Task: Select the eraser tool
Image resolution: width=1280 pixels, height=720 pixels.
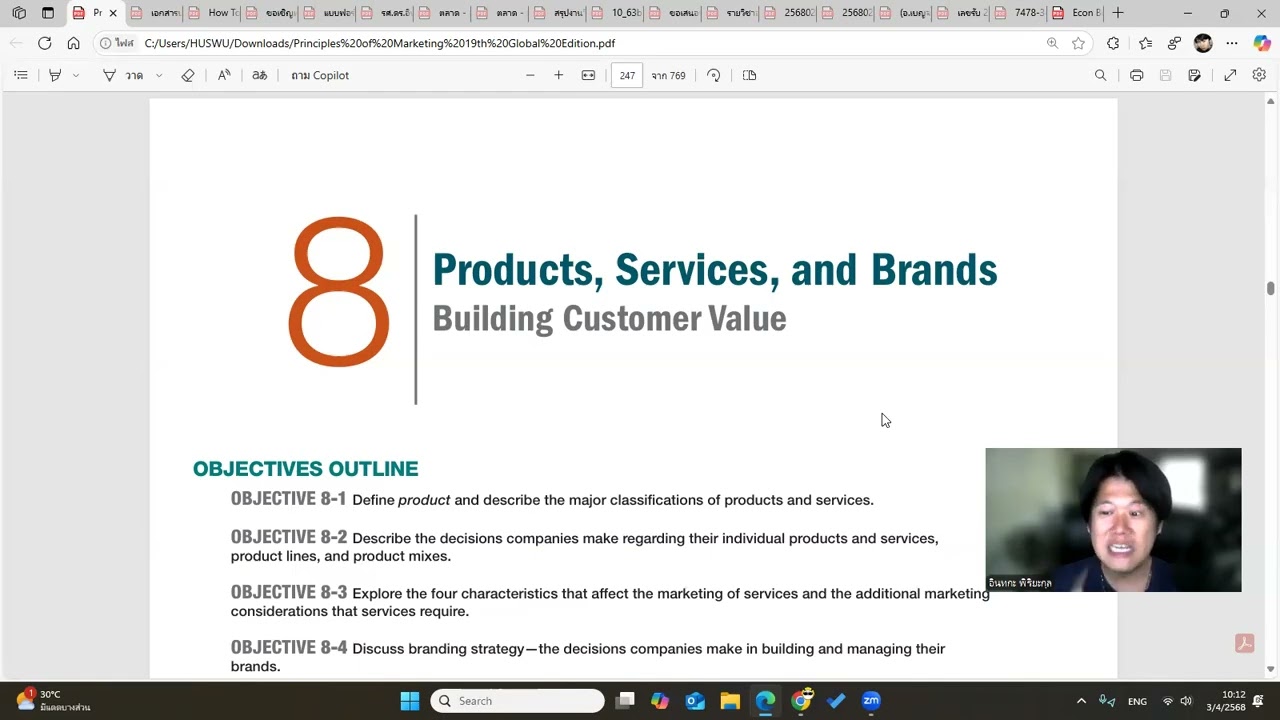Action: [188, 75]
